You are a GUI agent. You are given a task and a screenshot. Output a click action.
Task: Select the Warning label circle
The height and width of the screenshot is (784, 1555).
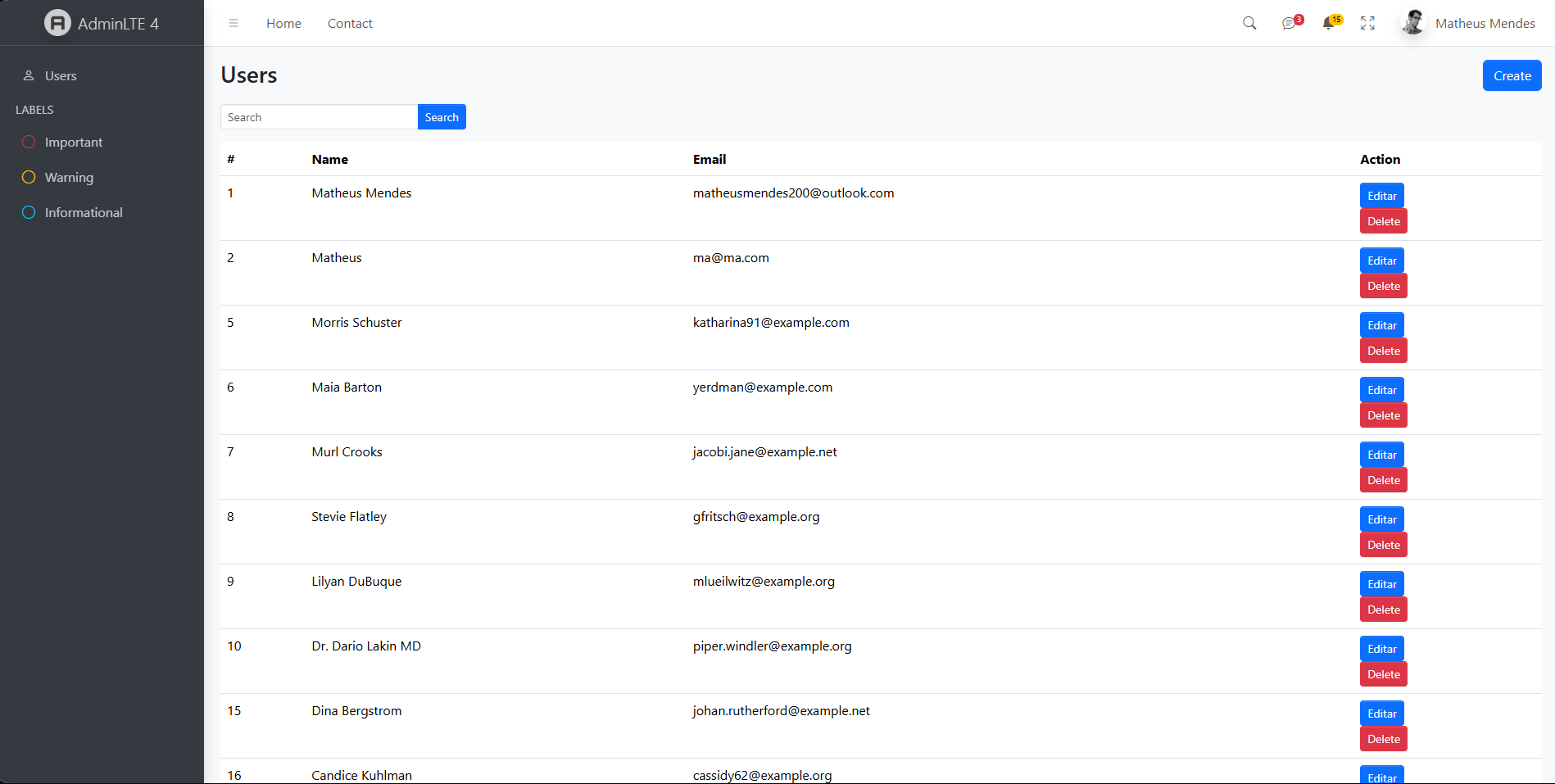(29, 177)
